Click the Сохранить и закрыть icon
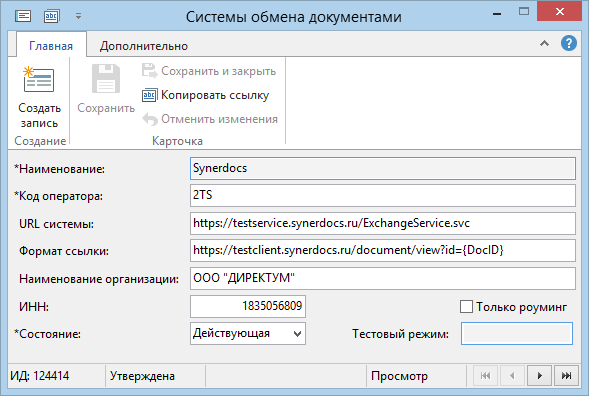Screen dimensions: 589x396 (x=150, y=71)
